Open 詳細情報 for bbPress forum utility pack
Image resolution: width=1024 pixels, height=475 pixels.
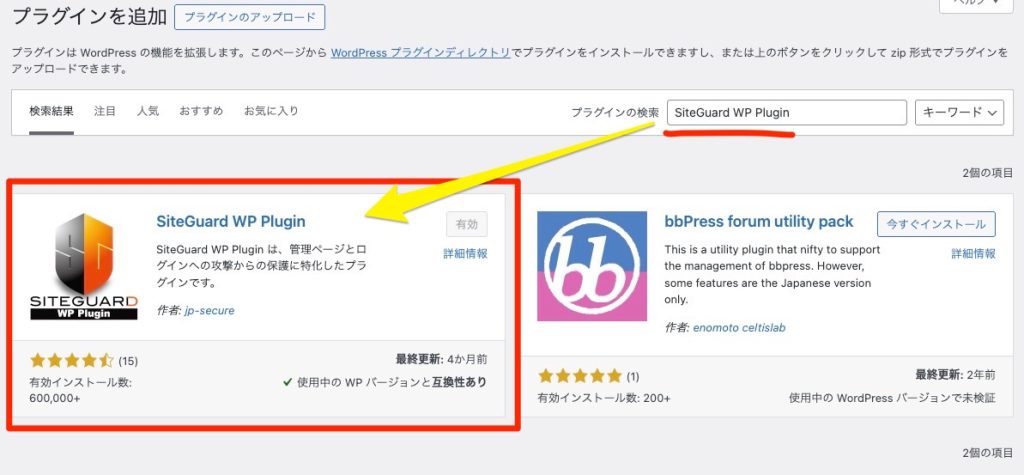(974, 254)
